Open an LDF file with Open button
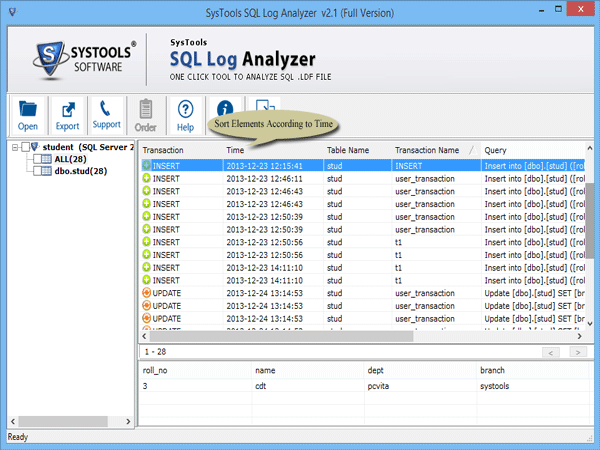This screenshot has width=600, height=450. coord(28,115)
